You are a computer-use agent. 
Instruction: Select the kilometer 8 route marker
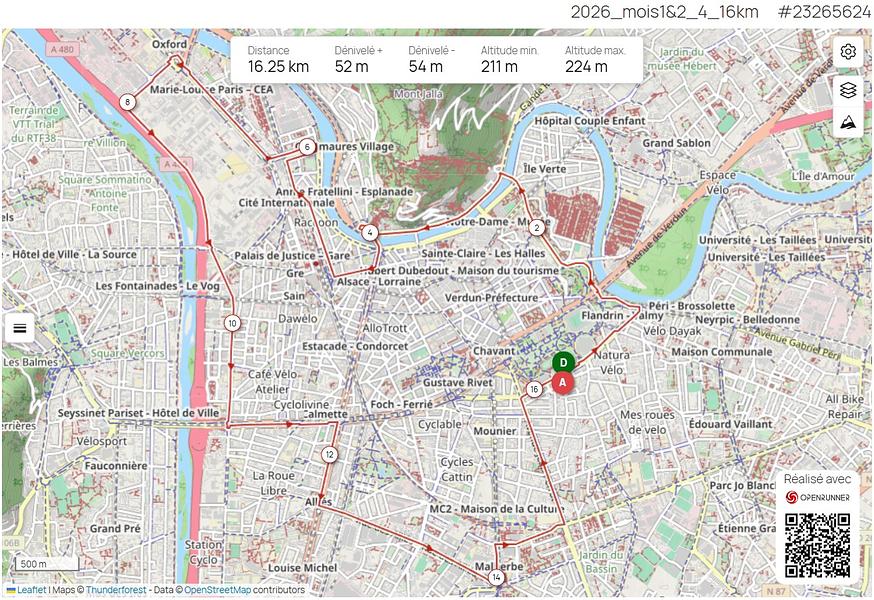(x=127, y=102)
